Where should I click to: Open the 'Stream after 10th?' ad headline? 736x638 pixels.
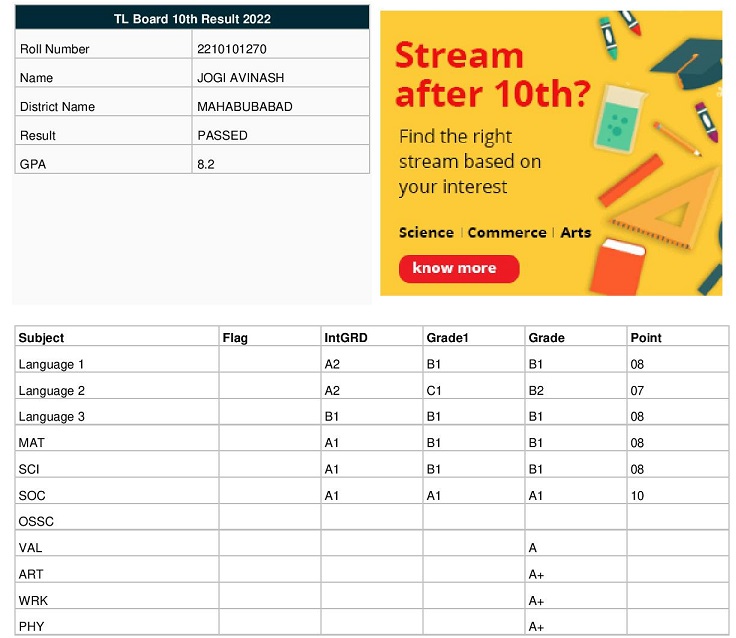[x=493, y=75]
